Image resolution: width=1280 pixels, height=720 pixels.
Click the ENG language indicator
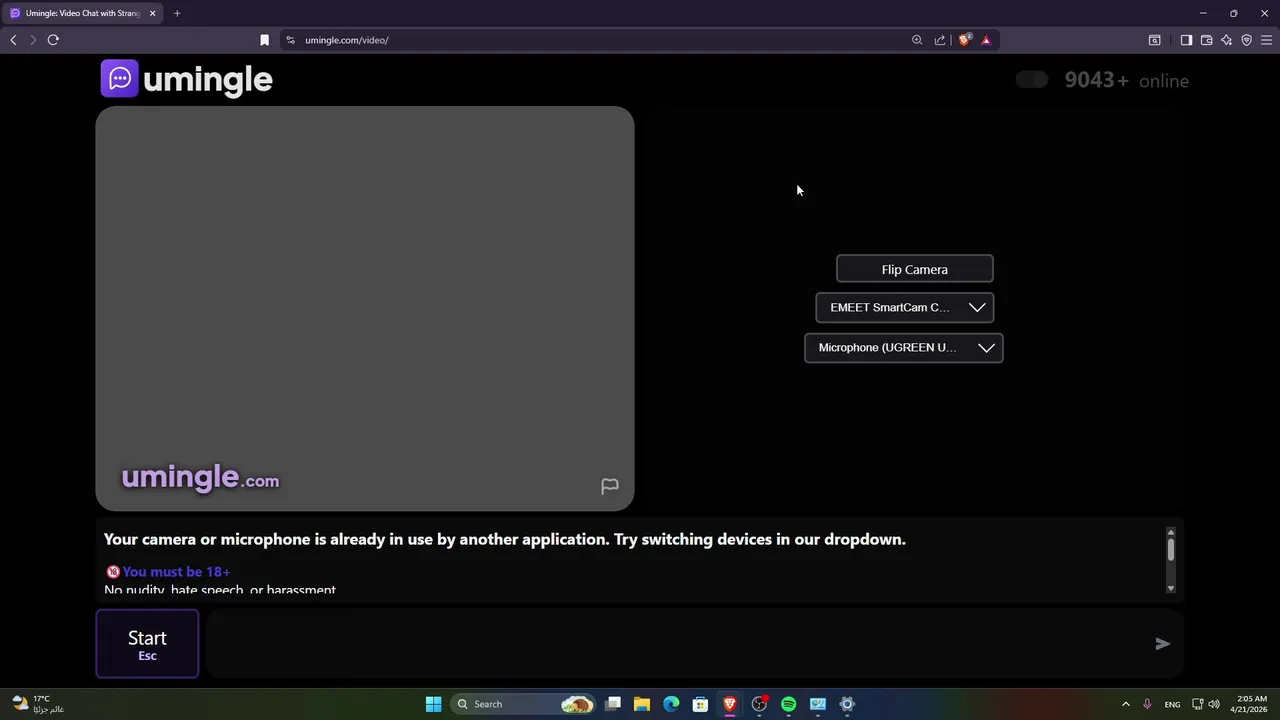point(1172,704)
